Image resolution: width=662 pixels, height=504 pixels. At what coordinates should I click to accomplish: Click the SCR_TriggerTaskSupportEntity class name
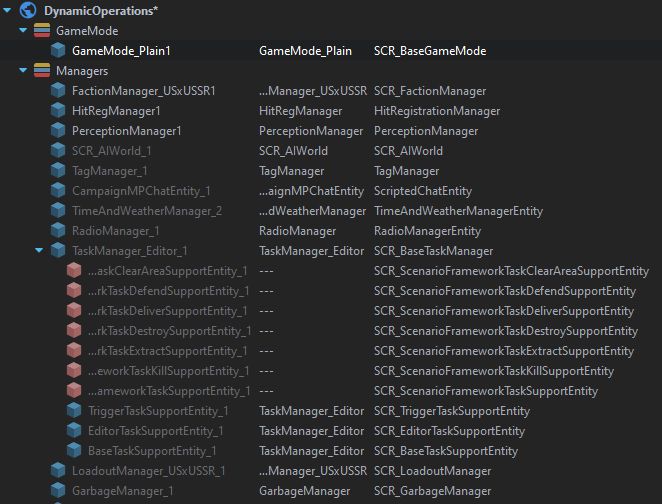[x=452, y=411]
